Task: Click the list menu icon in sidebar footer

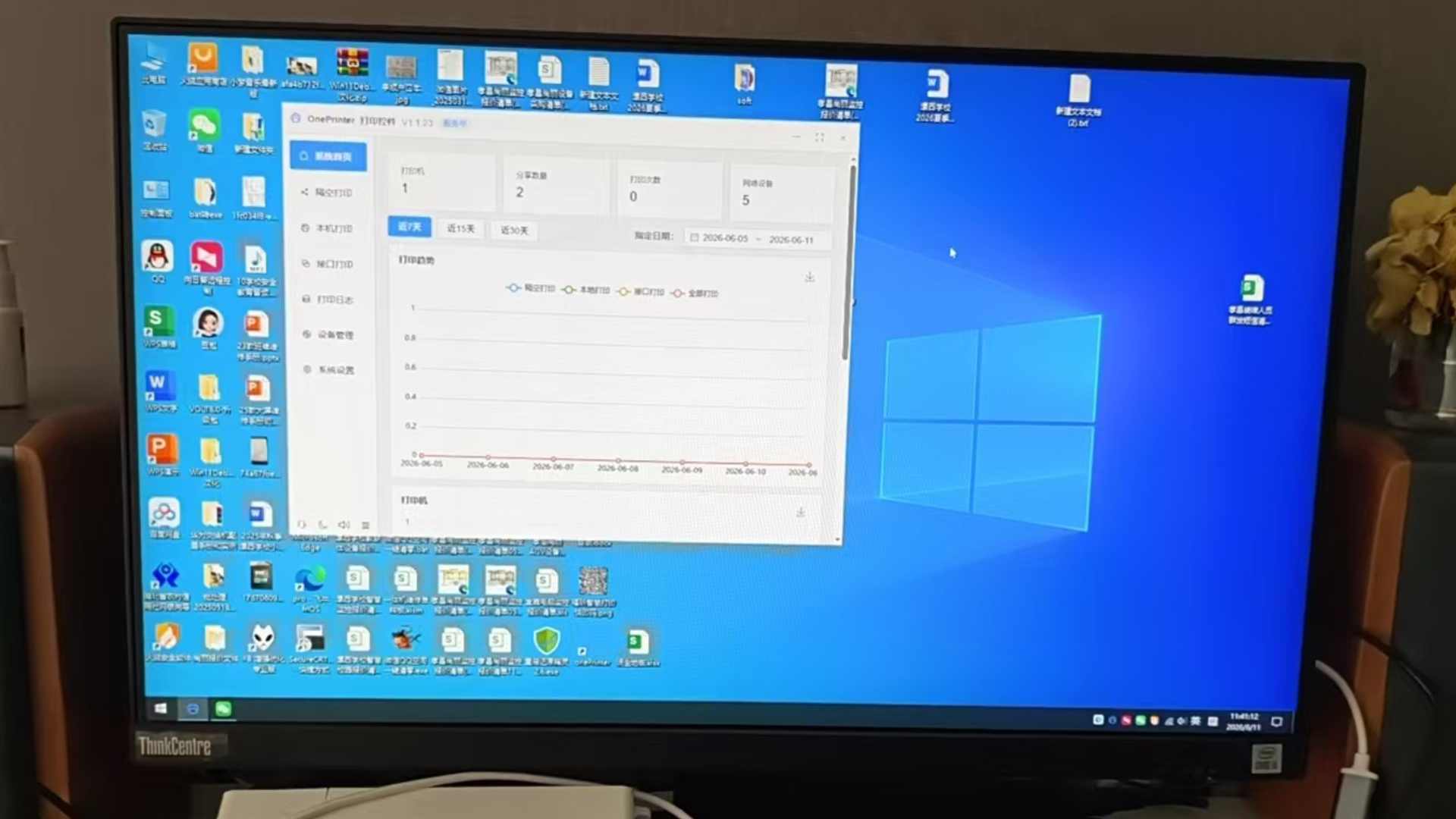Action: 366,525
